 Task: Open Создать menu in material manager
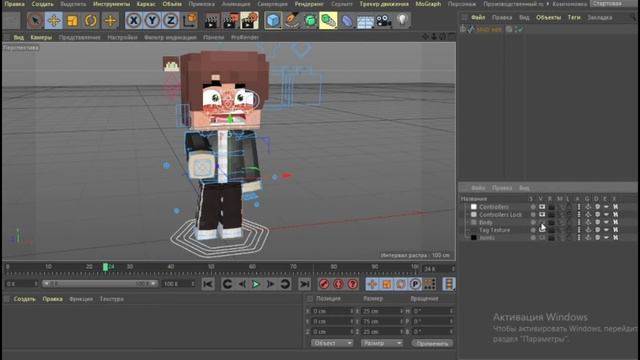pyautogui.click(x=24, y=299)
